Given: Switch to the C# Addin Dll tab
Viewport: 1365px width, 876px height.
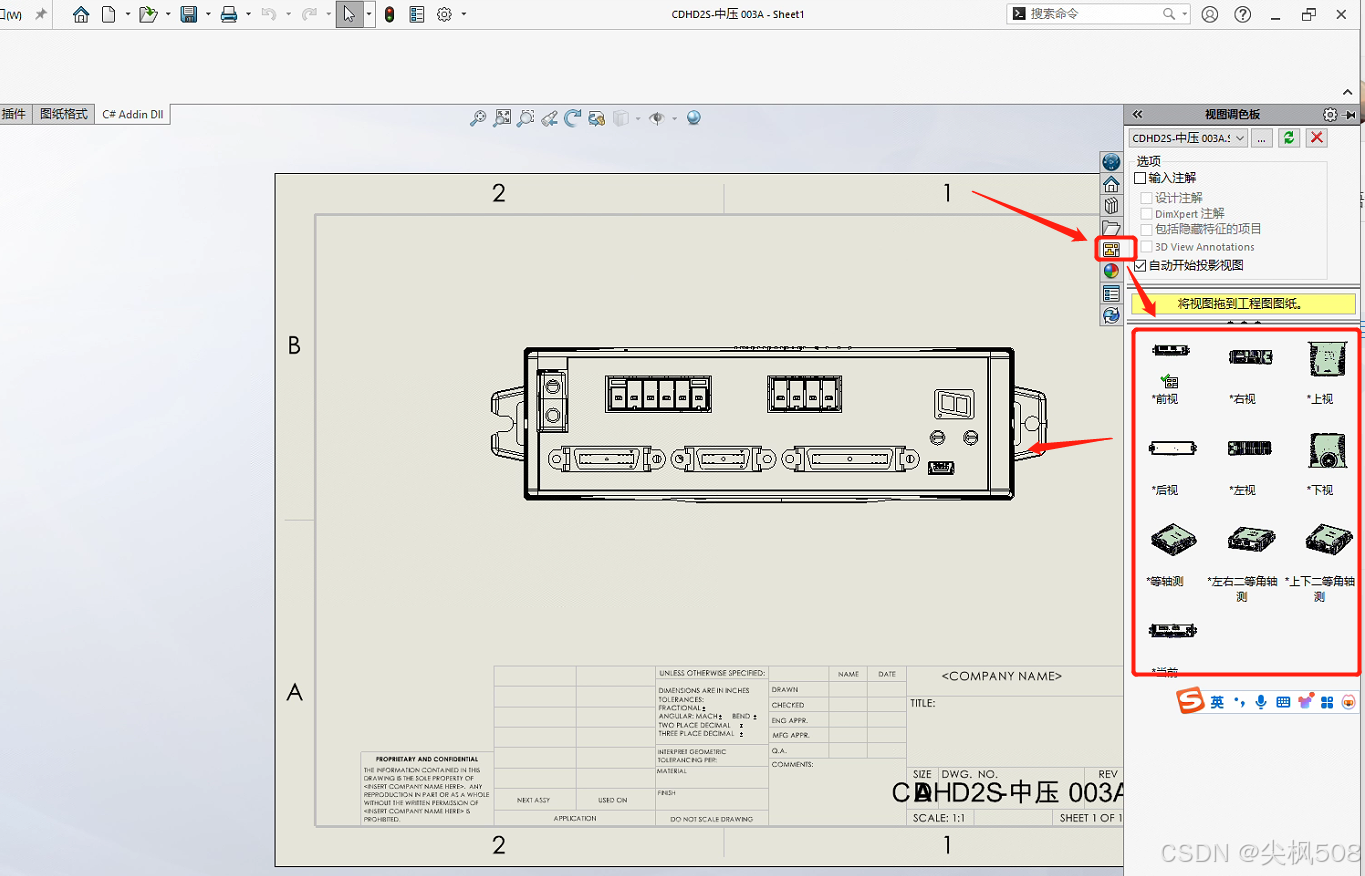Looking at the screenshot, I should [x=133, y=114].
